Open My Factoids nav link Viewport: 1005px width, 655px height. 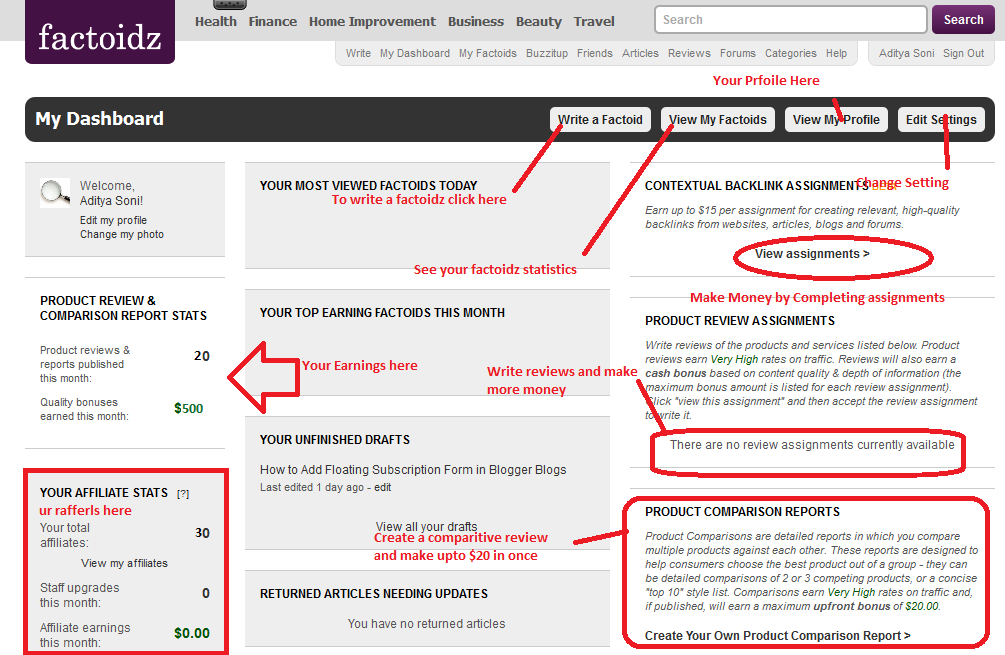pyautogui.click(x=488, y=53)
